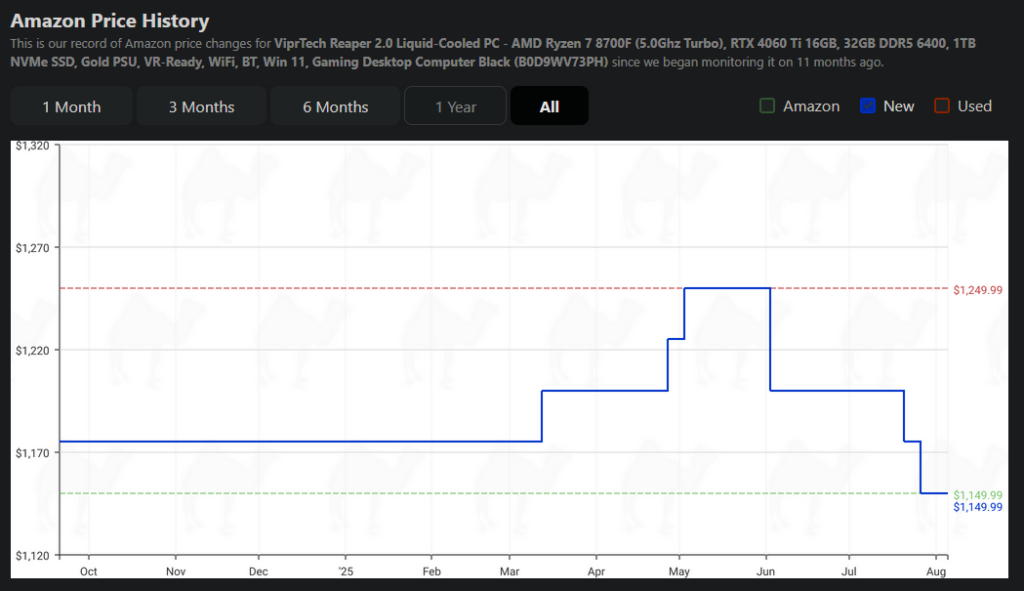The image size is (1024, 591).
Task: Click the green $1,149.99 lowest price label
Action: 978,495
